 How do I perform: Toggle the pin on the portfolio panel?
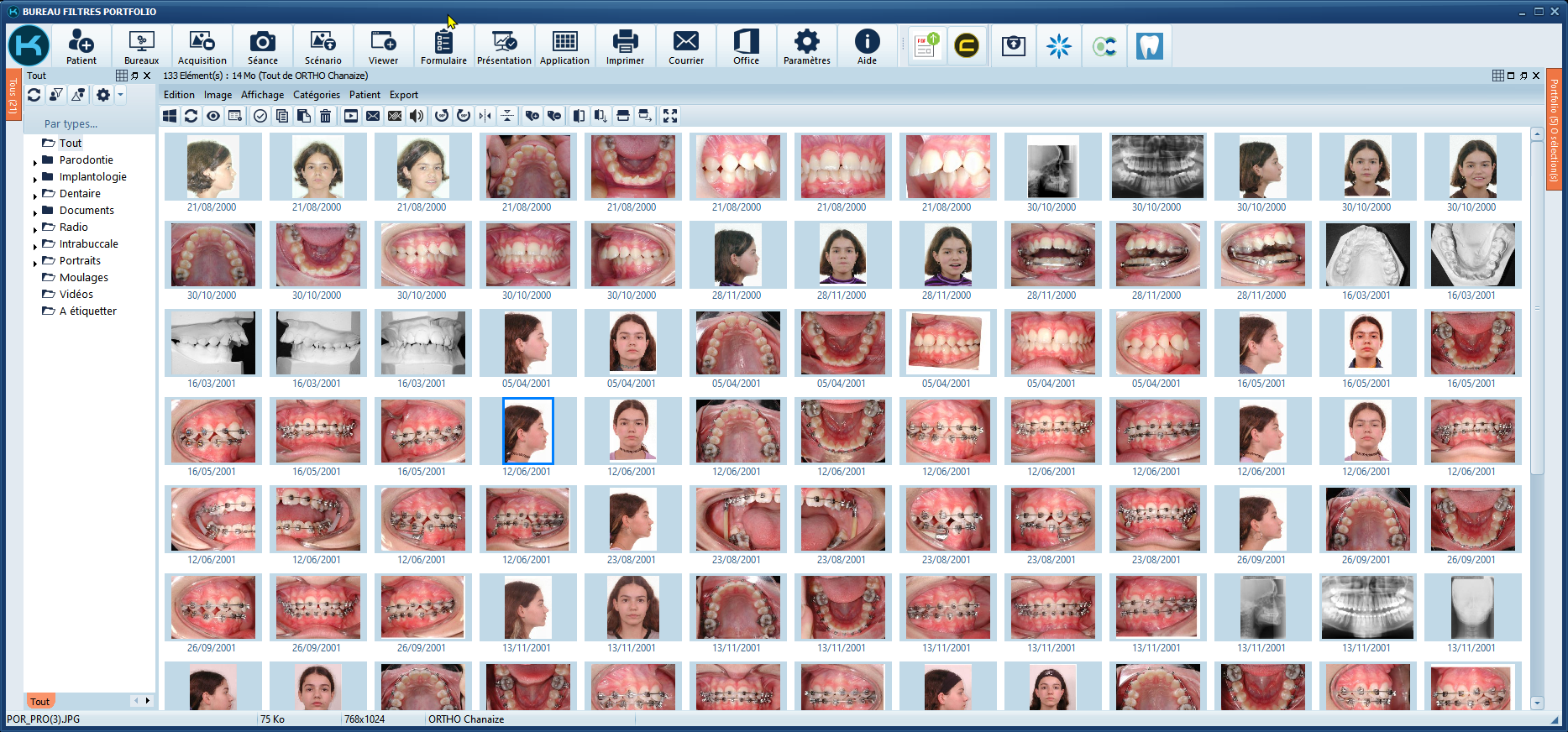pos(1523,76)
